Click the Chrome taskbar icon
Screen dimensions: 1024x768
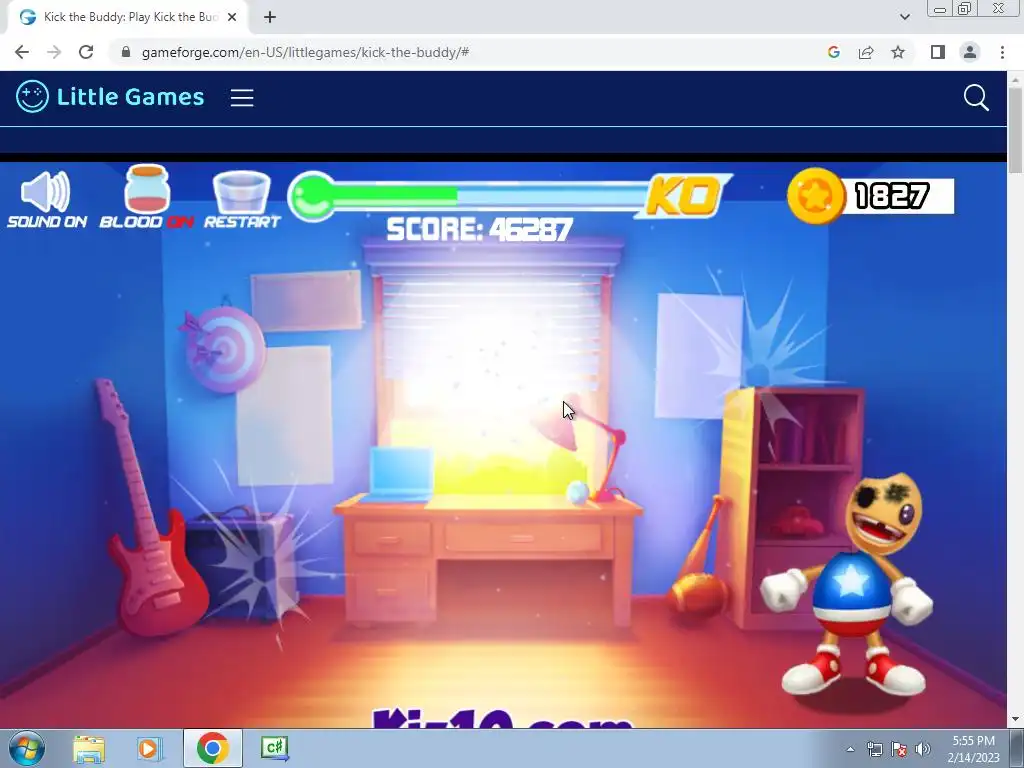(212, 748)
